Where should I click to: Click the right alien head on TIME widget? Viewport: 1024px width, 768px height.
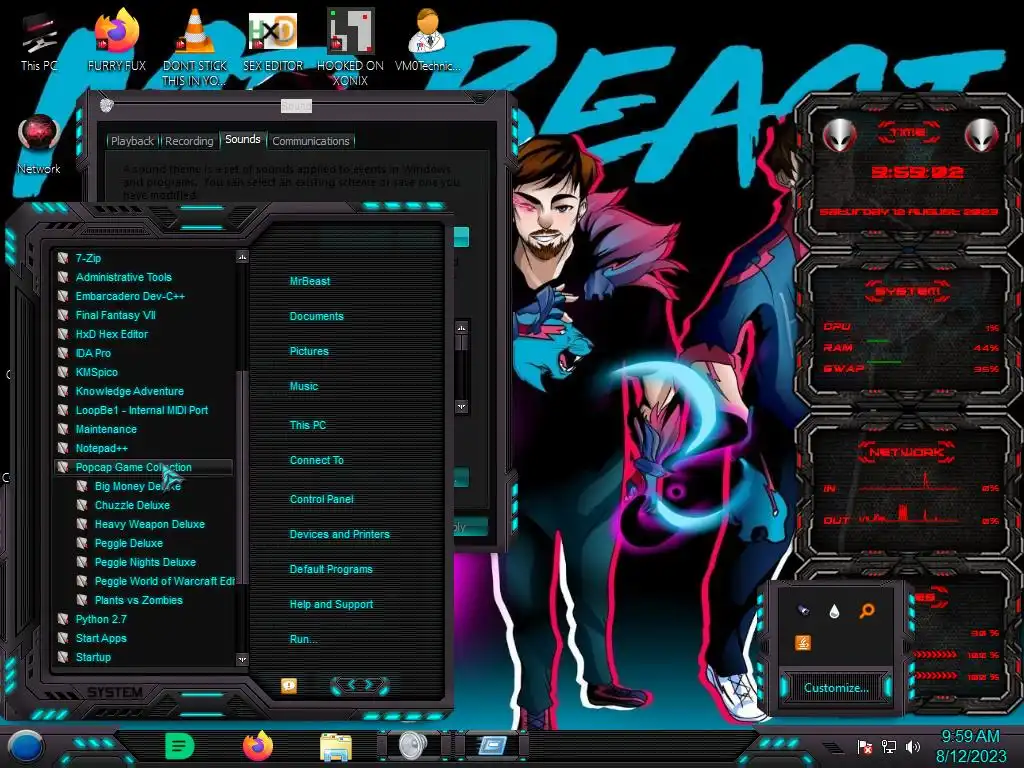click(x=982, y=135)
